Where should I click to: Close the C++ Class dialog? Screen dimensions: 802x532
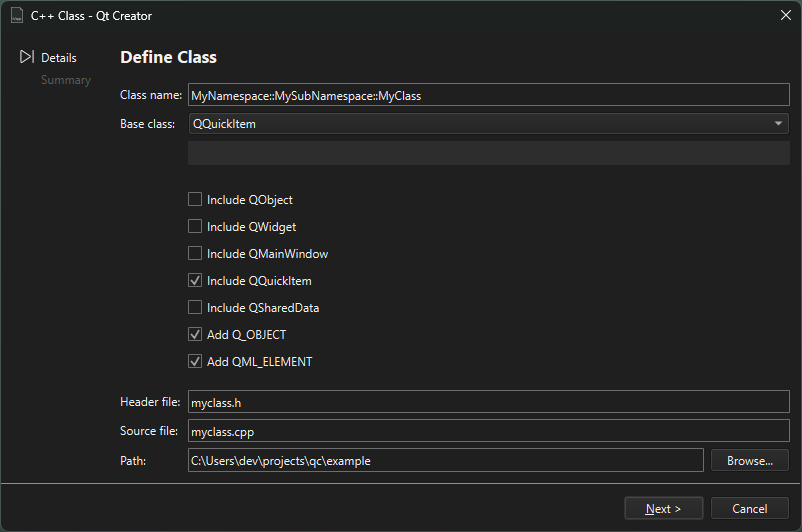[x=785, y=16]
